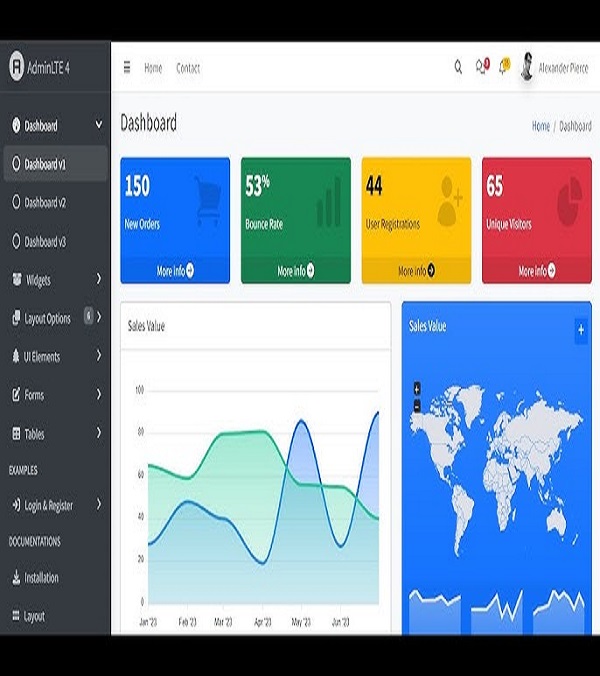600x676 pixels.
Task: Expand the Layout Options sidebar menu
Action: [x=98, y=318]
